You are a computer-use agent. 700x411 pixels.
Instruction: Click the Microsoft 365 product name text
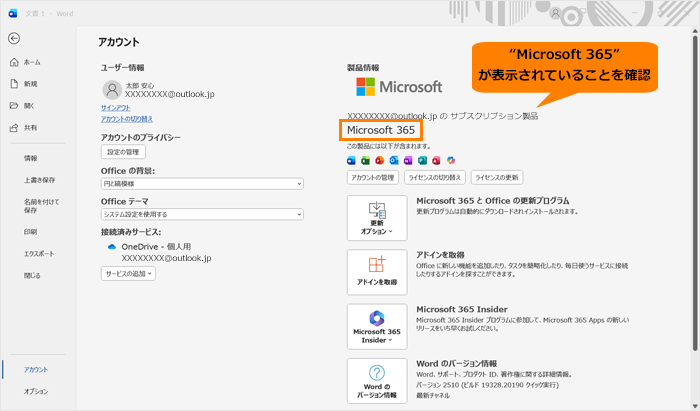tap(381, 130)
